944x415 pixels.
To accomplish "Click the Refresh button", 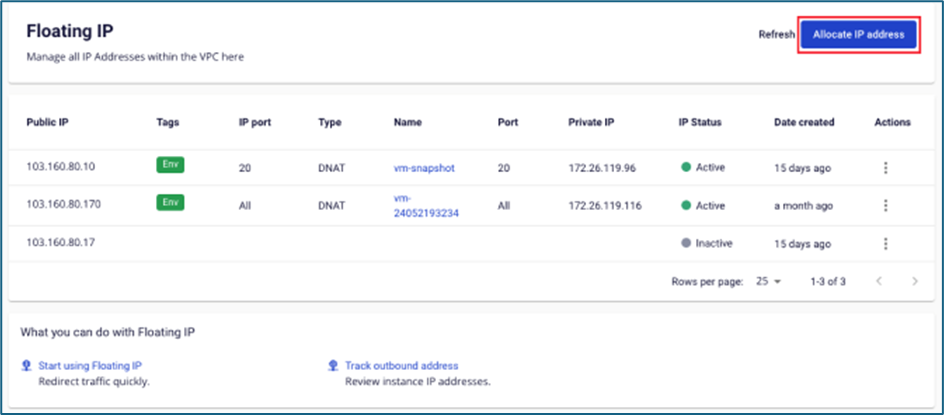I will coord(776,34).
